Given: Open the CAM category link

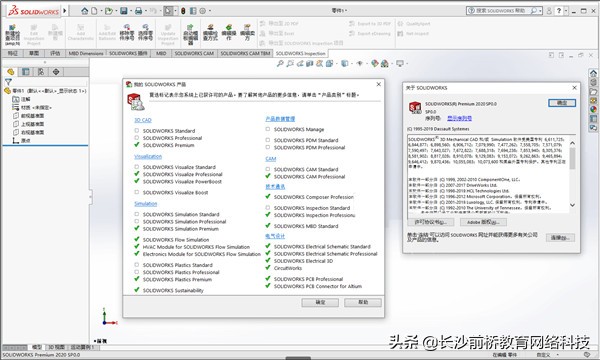Looking at the screenshot, I should pos(271,159).
